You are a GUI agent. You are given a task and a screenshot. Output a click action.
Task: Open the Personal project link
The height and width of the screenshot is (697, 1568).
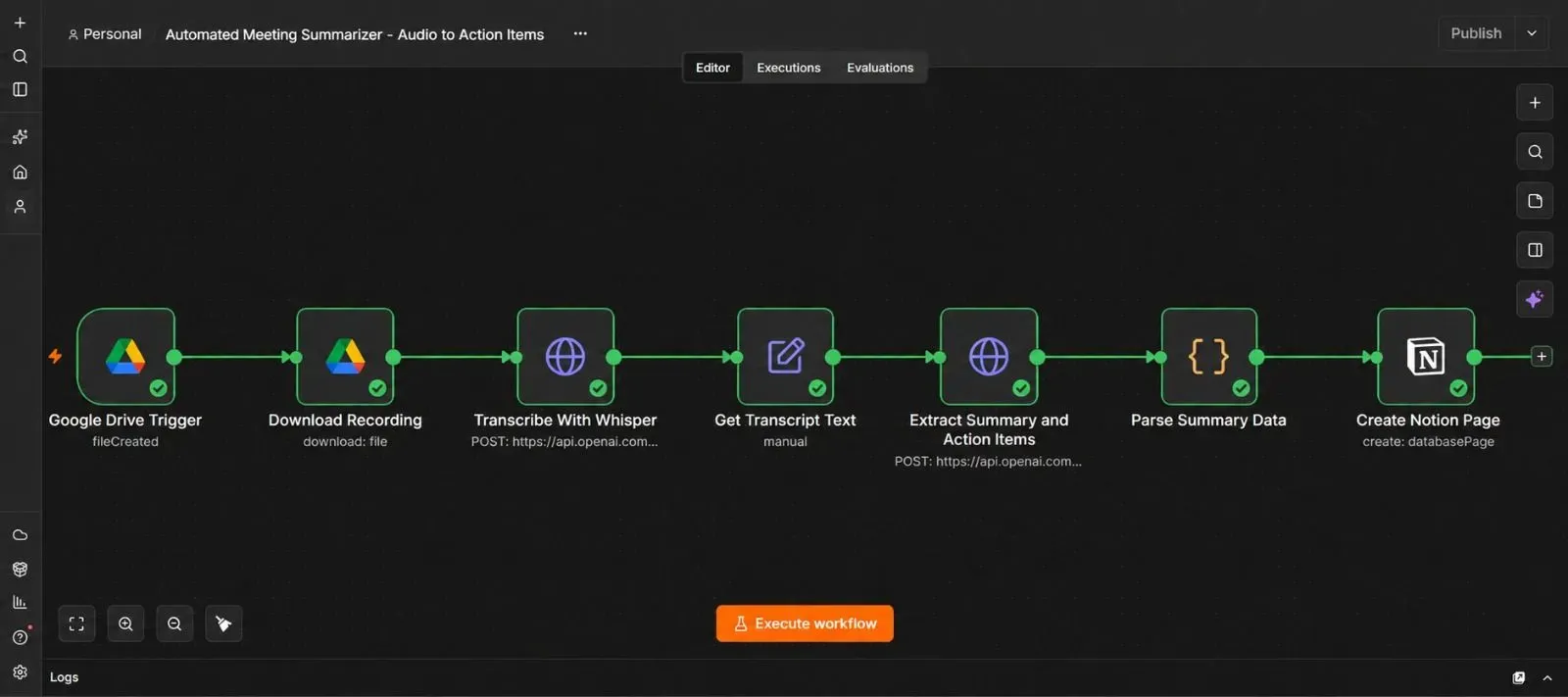[x=105, y=34]
